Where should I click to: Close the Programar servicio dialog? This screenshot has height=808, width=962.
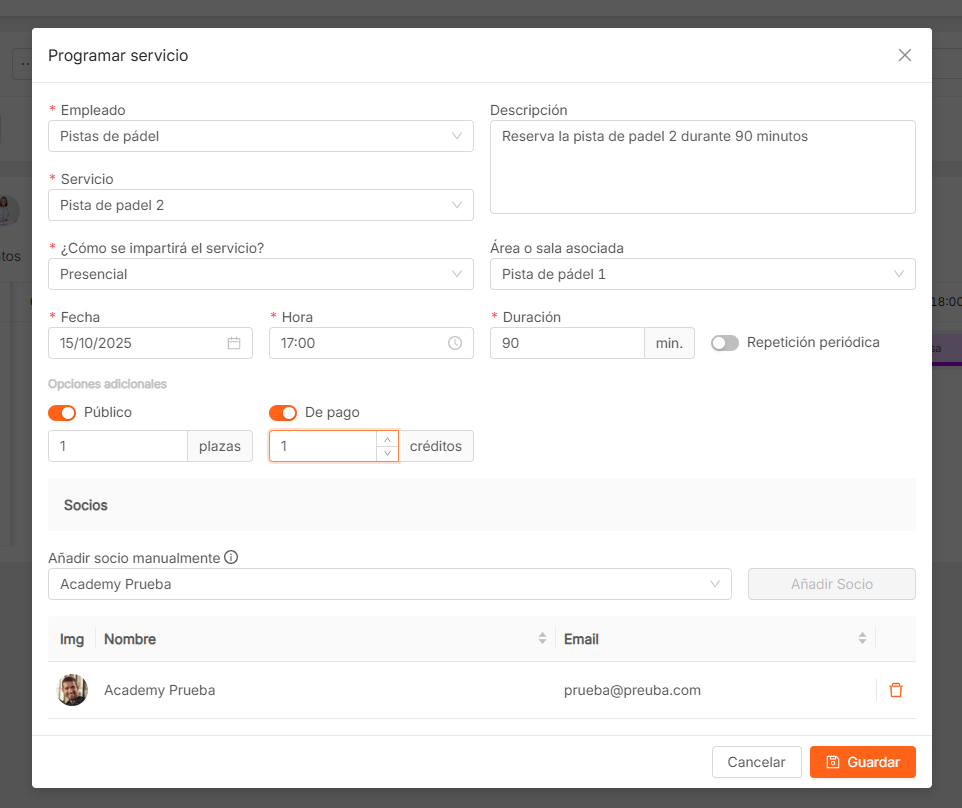click(x=905, y=55)
